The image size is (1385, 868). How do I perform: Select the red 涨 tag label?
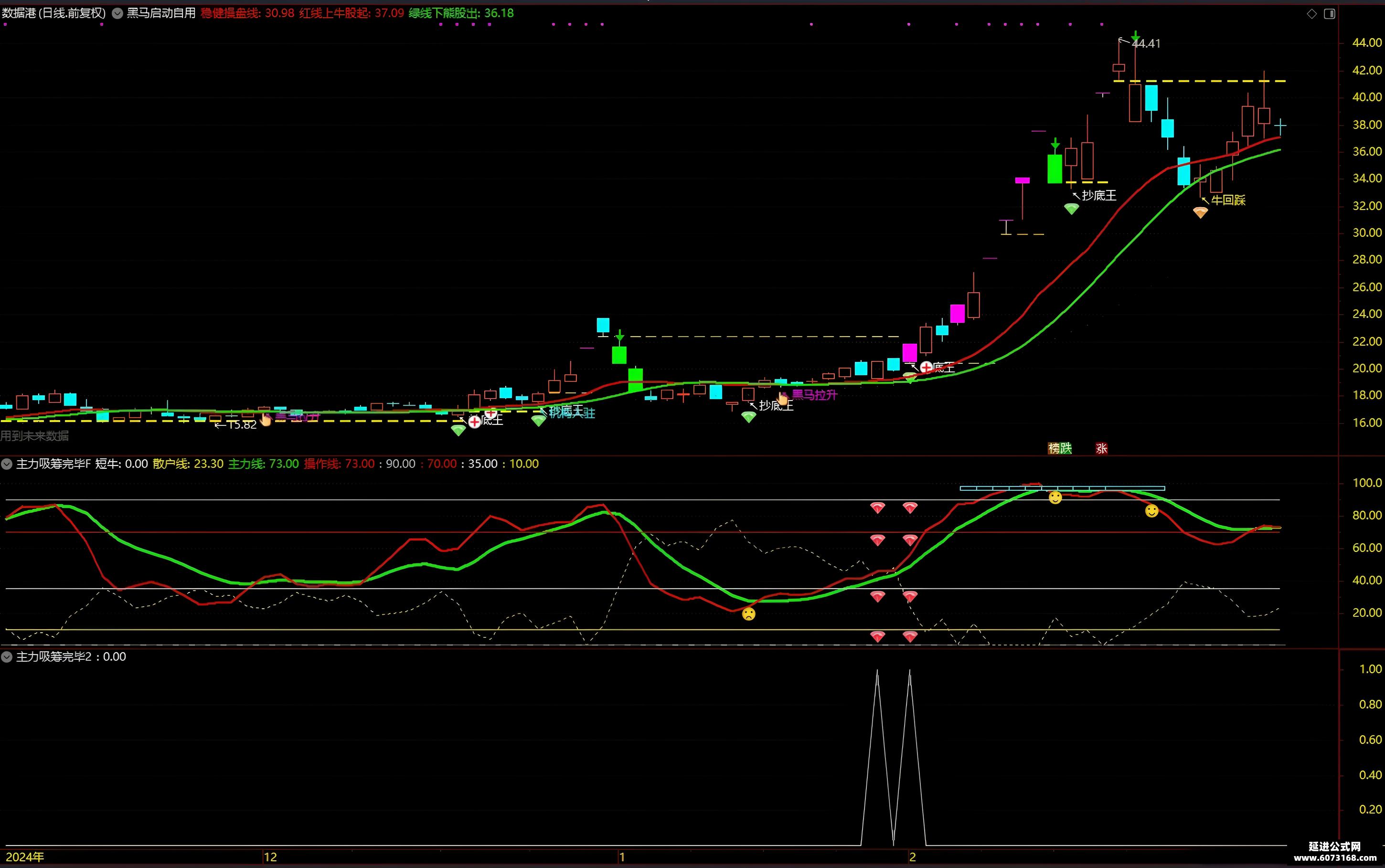click(1101, 448)
